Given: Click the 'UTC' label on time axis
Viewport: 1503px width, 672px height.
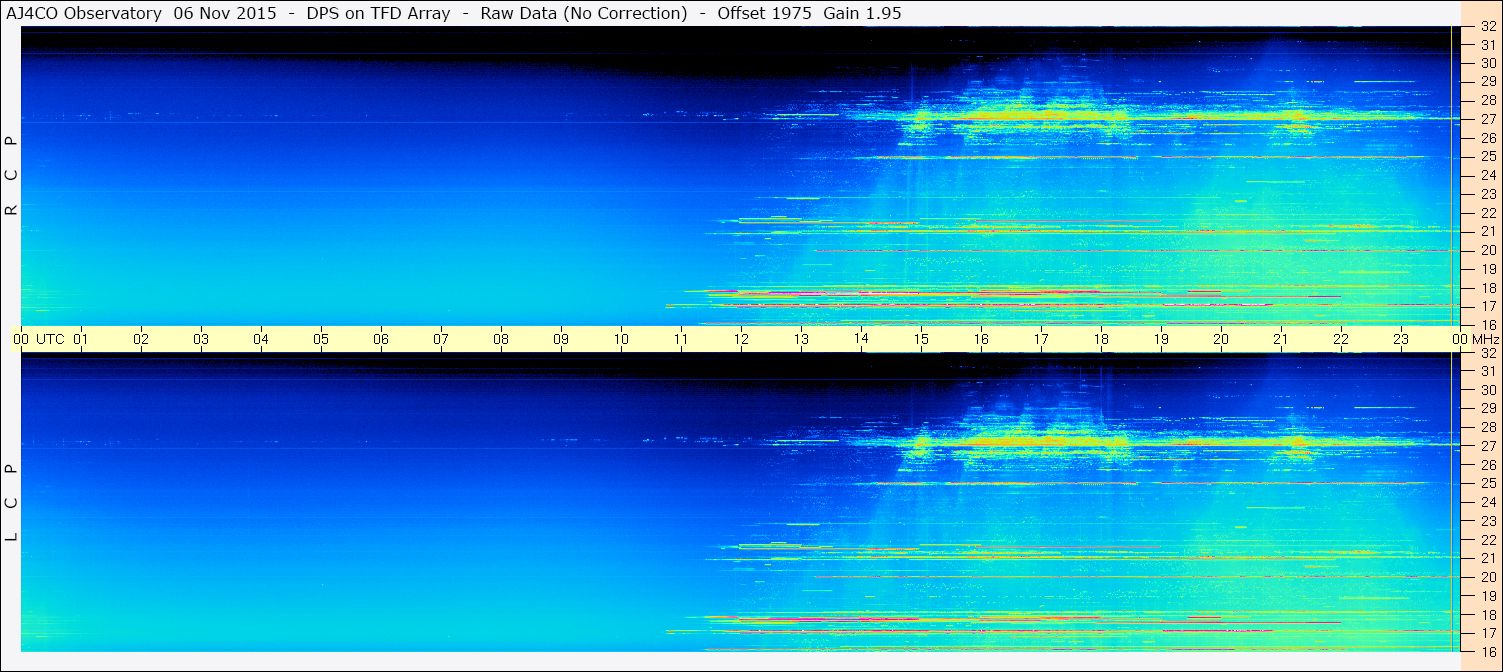Looking at the screenshot, I should click(50, 339).
